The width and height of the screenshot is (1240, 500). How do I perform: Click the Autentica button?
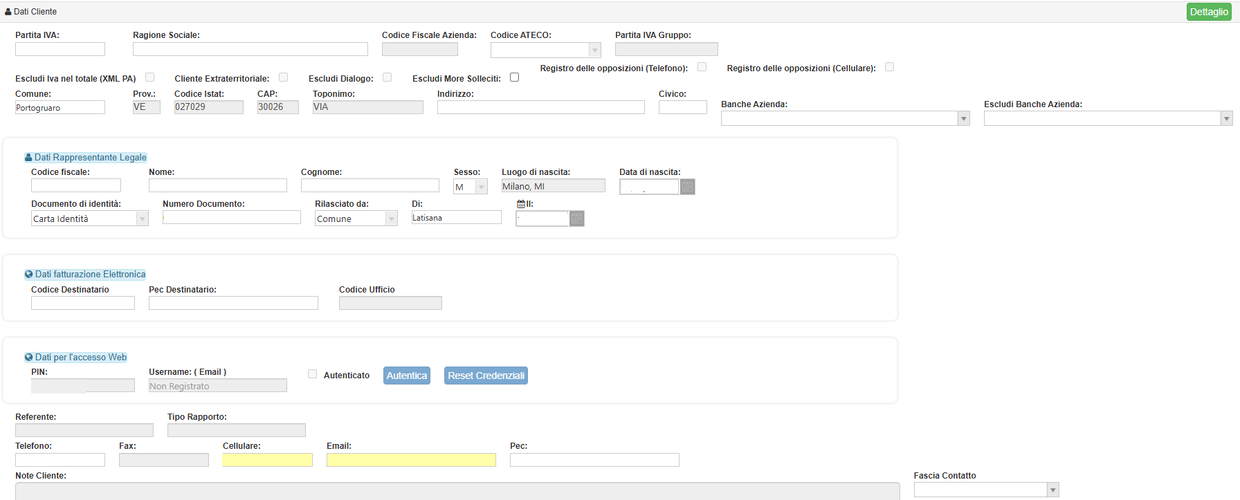click(407, 376)
